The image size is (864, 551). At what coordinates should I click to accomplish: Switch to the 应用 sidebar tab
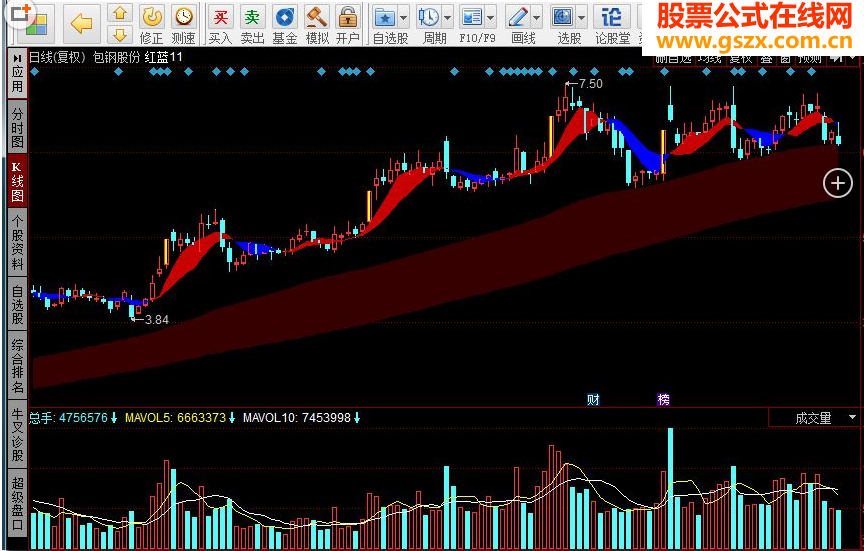click(17, 73)
